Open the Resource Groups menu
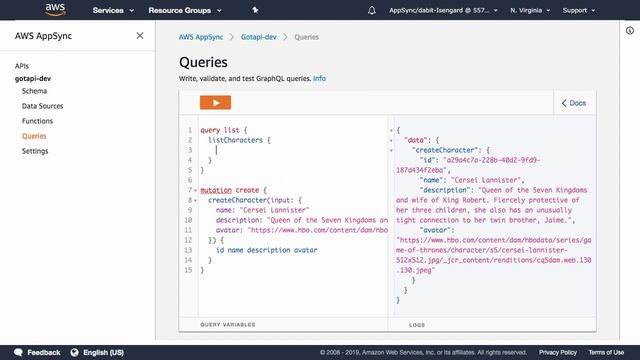Viewport: 640px width, 360px height. (184, 10)
